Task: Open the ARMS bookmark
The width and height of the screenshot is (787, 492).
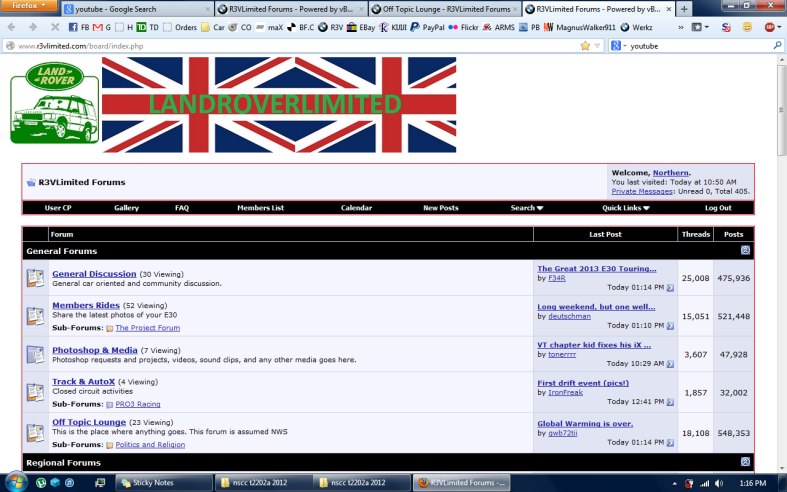Action: coord(498,27)
